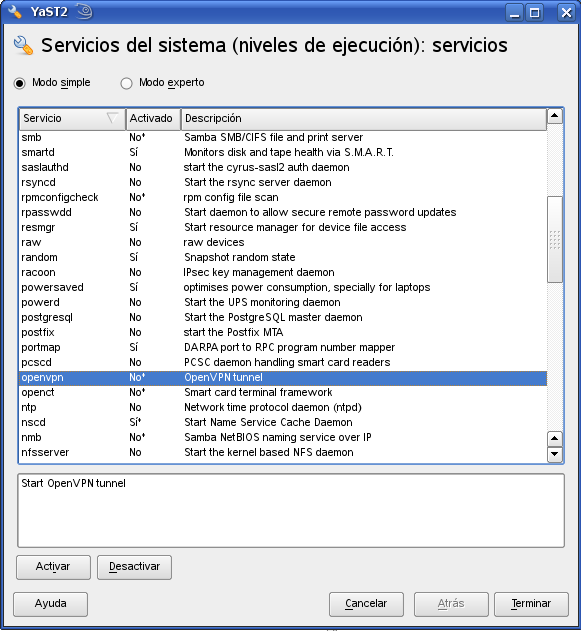Click 'IPsec key management daemon' description
581x631 pixels.
click(x=259, y=272)
